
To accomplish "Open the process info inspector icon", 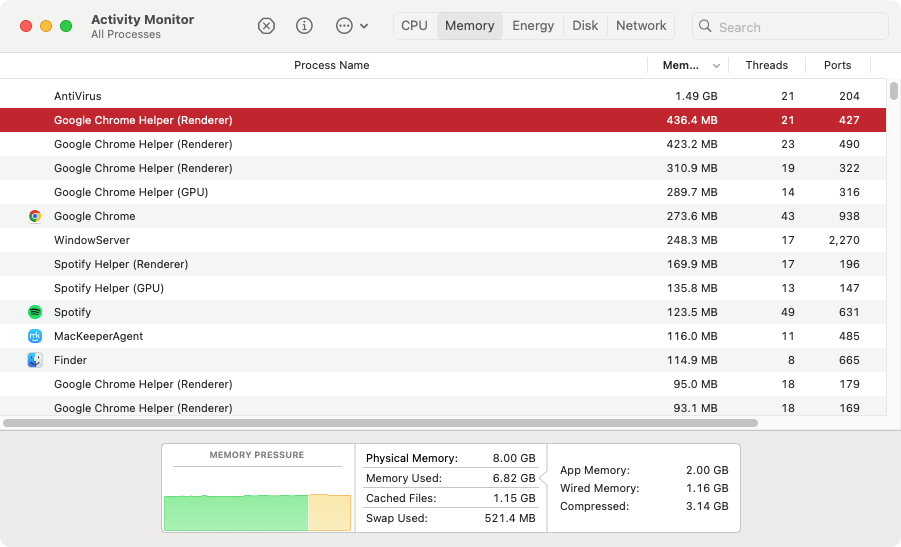I will (x=304, y=26).
